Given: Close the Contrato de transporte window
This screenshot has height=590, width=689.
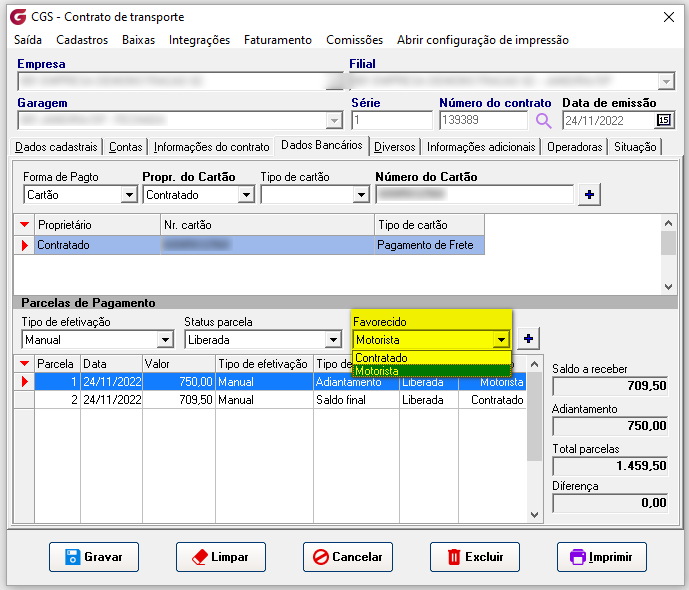Looking at the screenshot, I should coord(669,17).
